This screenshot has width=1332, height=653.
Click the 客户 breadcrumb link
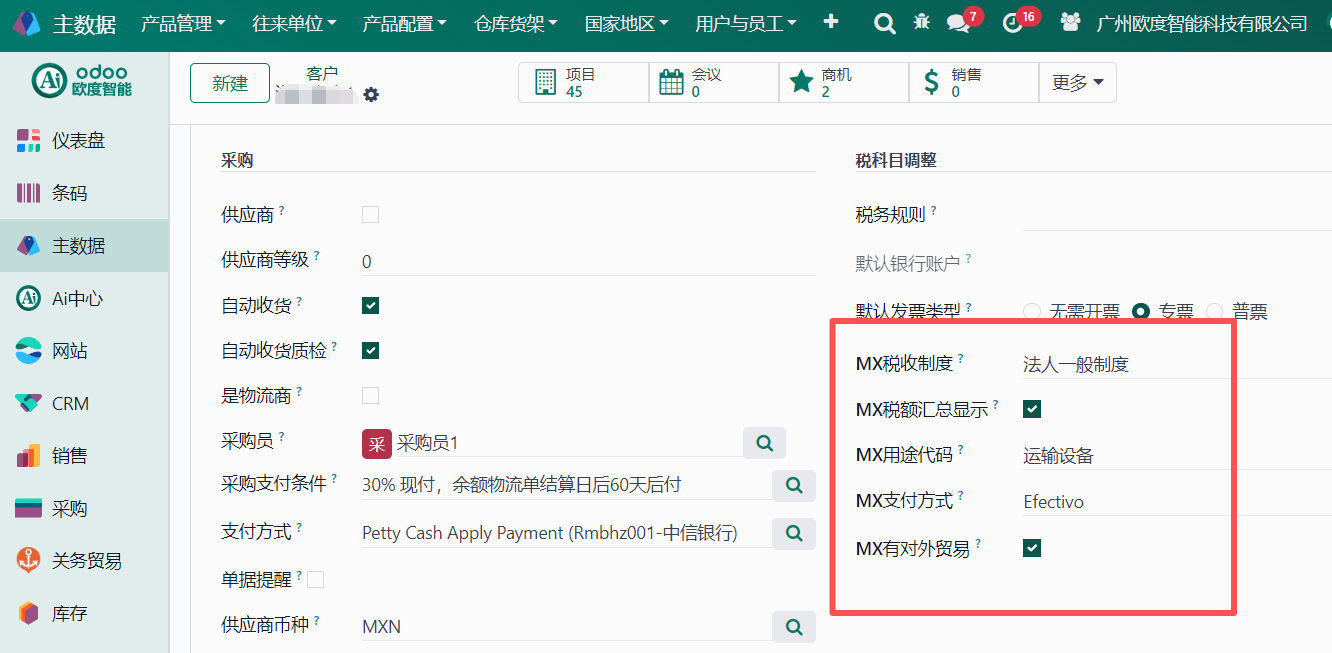[322, 73]
